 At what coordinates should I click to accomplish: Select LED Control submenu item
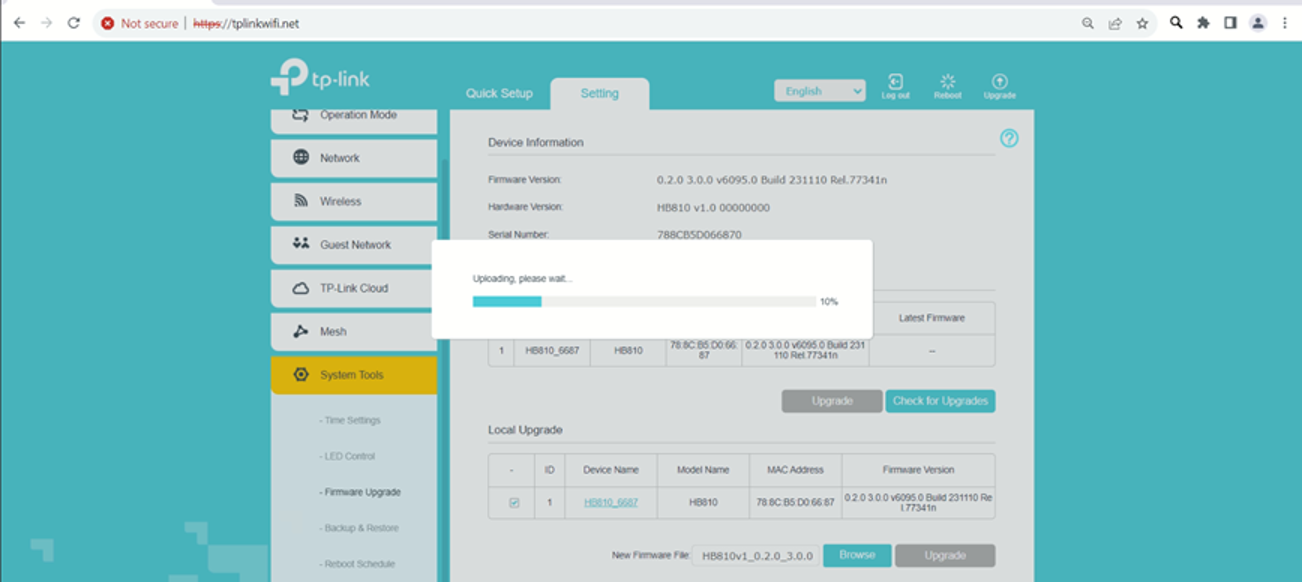point(347,456)
